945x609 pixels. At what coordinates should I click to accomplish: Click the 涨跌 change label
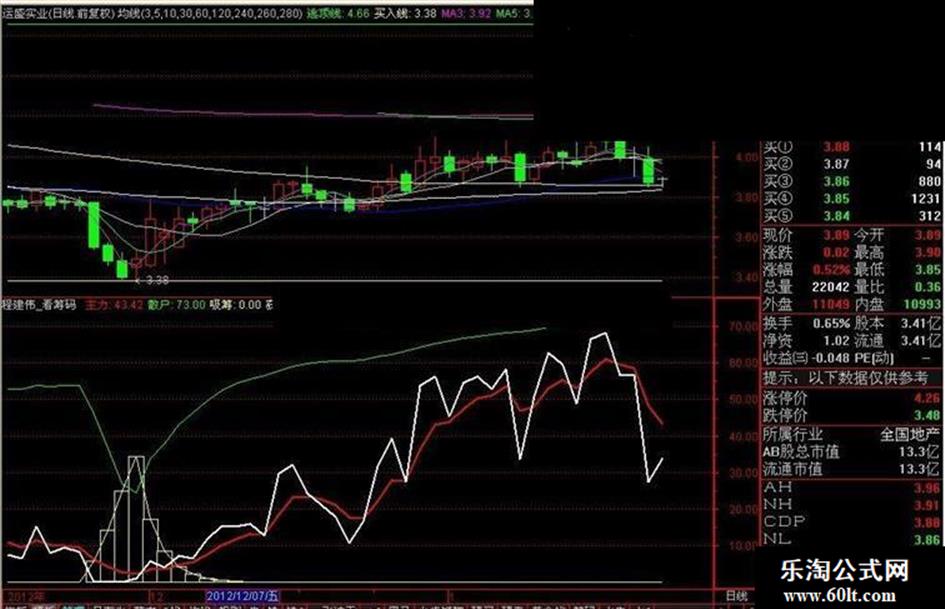[777, 252]
